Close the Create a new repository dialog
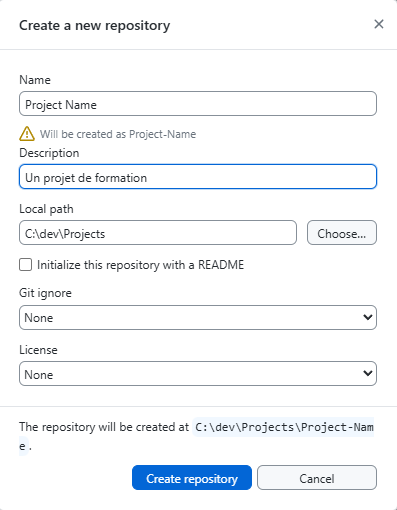This screenshot has height=510, width=397. point(379,24)
